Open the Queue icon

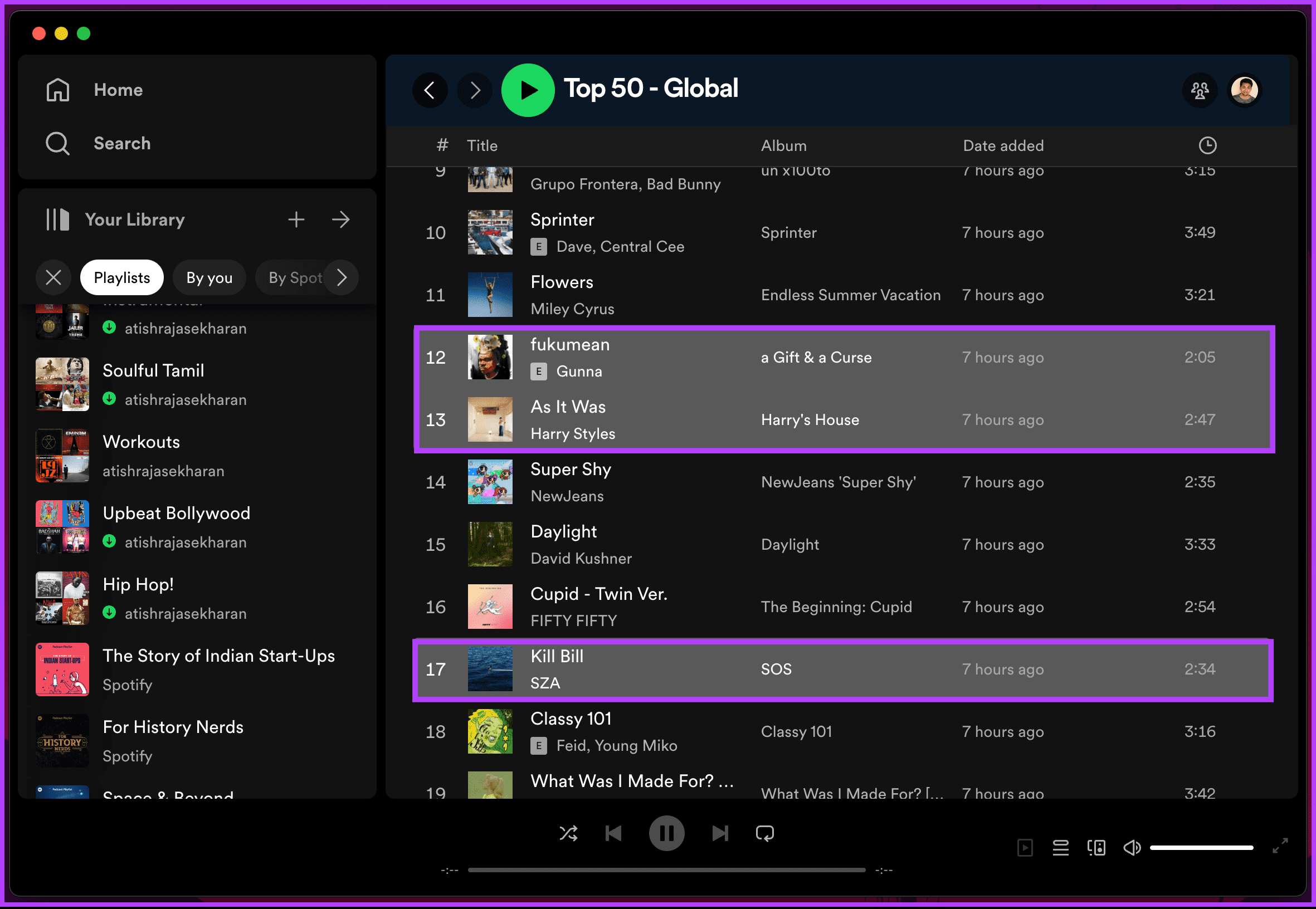coord(1060,848)
